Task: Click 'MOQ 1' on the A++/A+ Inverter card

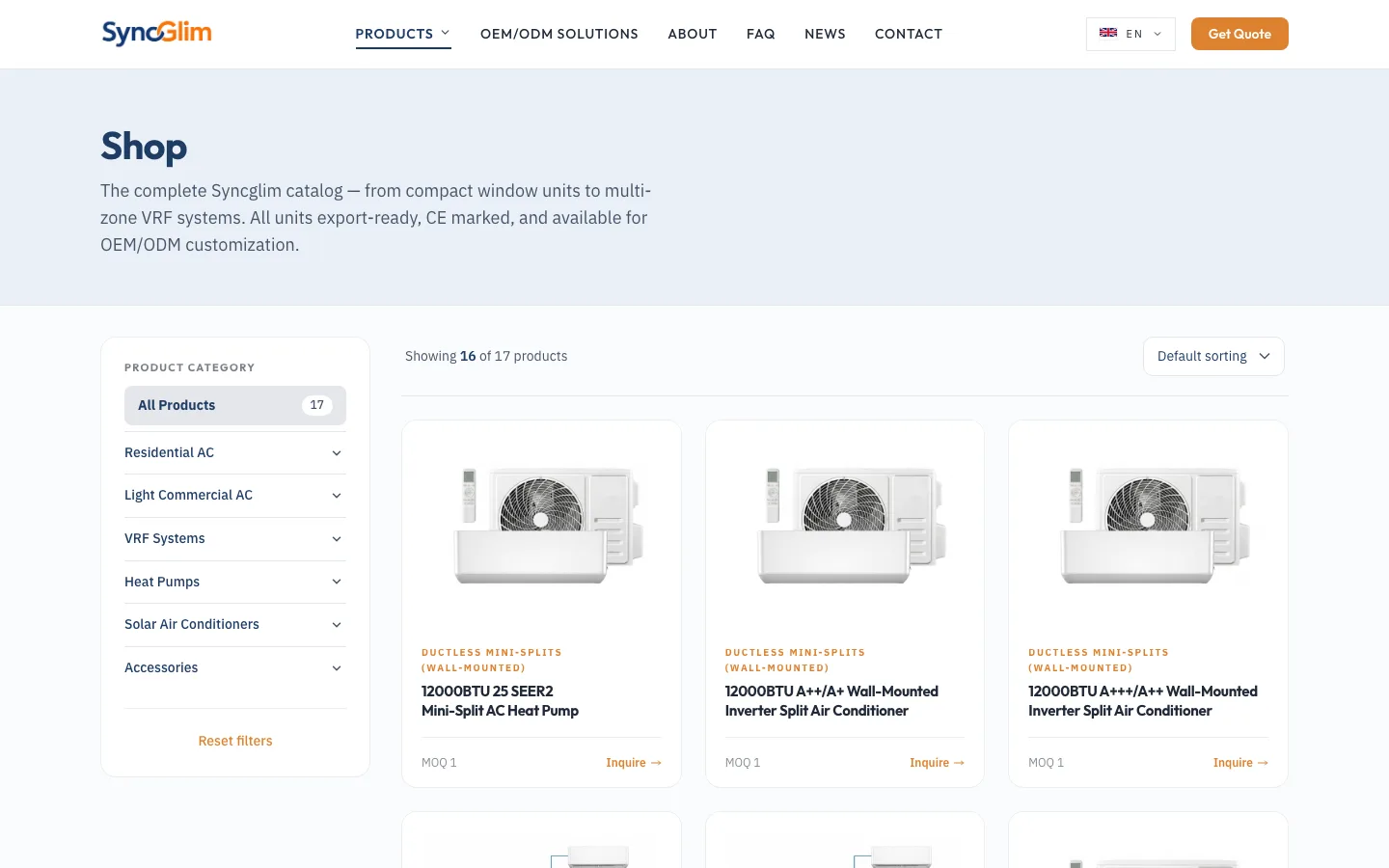Action: click(x=743, y=763)
